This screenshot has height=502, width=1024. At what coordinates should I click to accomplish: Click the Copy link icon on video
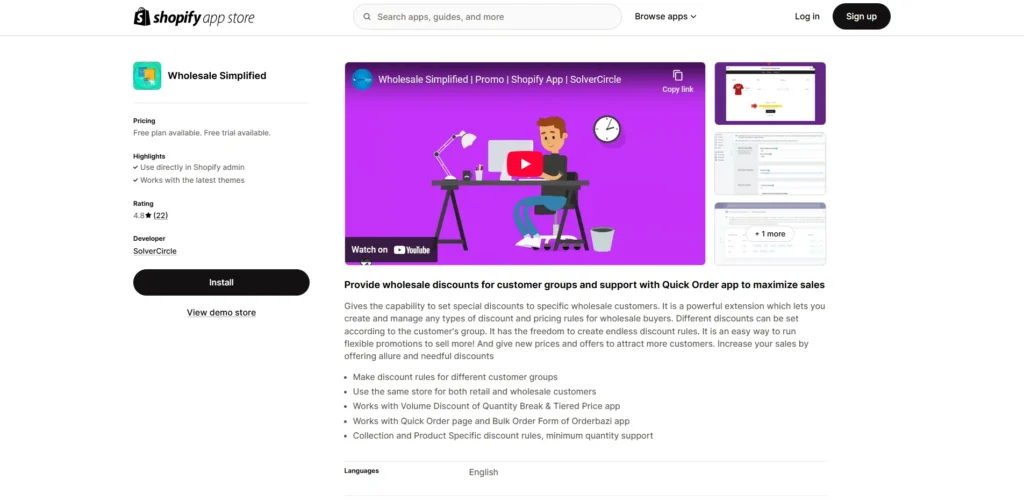coord(678,76)
